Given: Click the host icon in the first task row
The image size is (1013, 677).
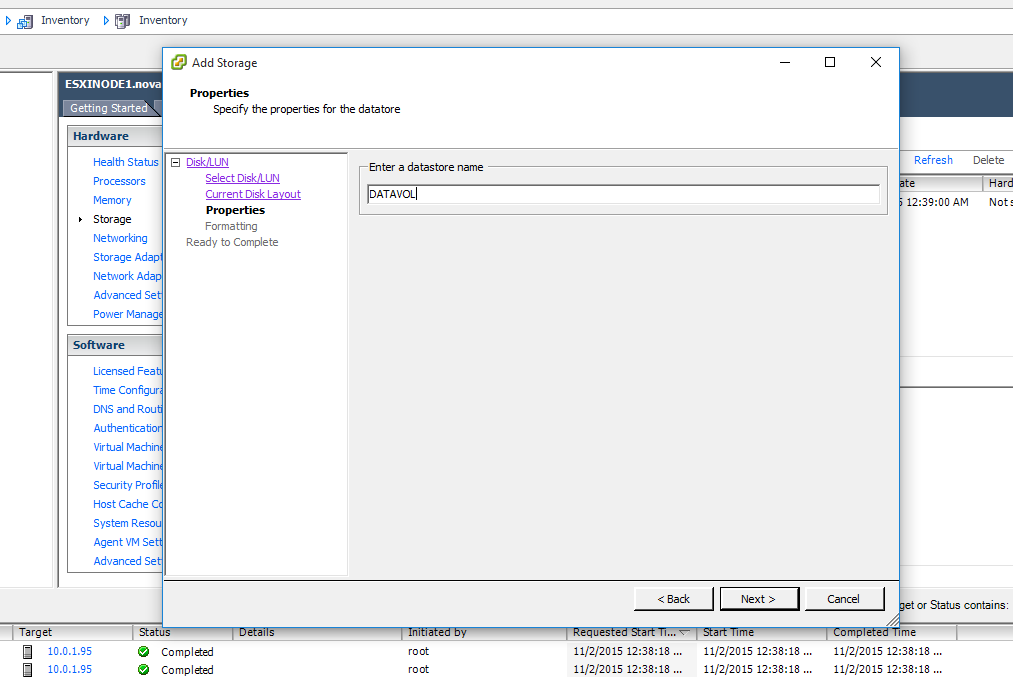Looking at the screenshot, I should tap(28, 651).
